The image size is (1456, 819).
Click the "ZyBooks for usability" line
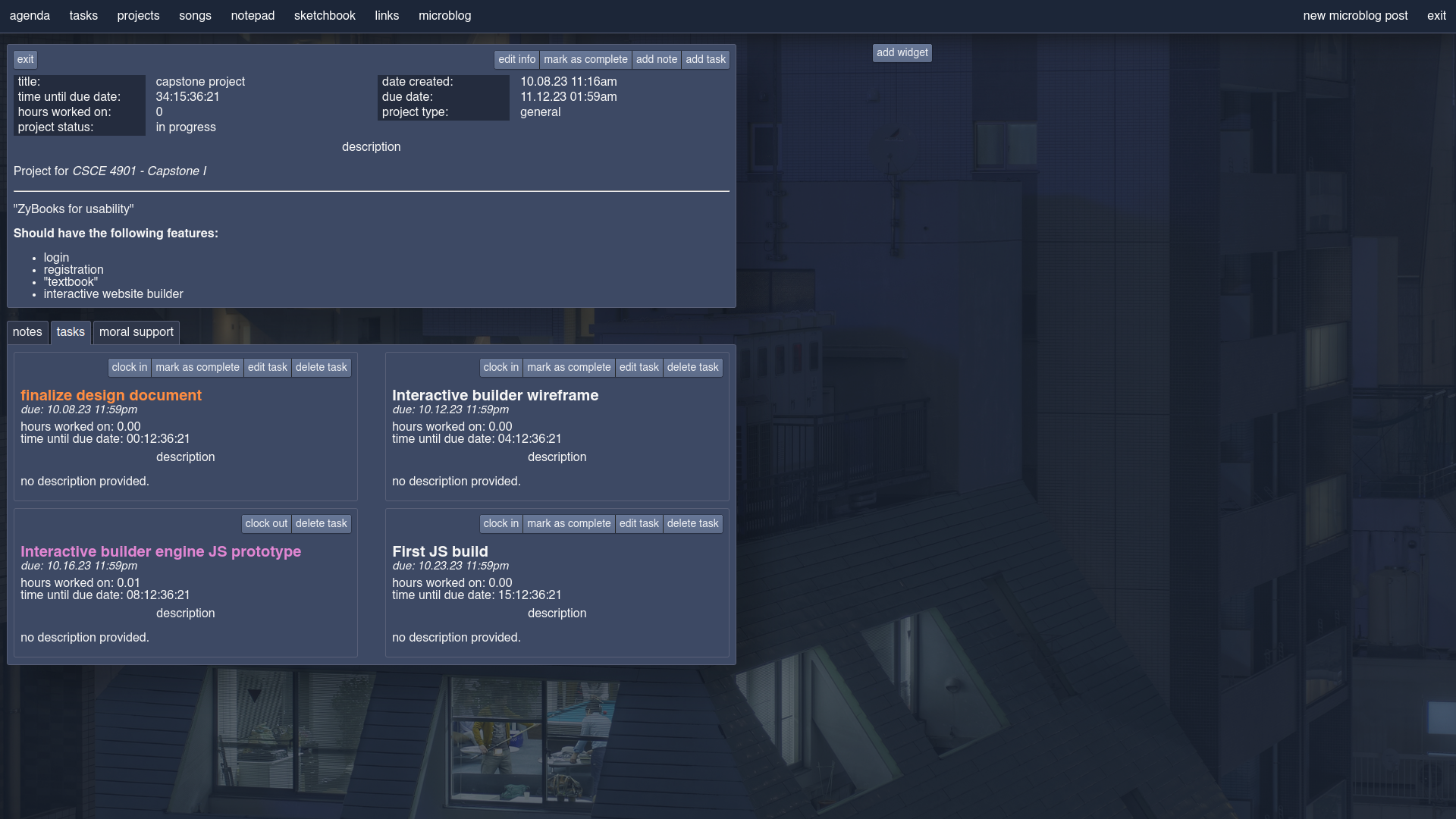pyautogui.click(x=74, y=209)
